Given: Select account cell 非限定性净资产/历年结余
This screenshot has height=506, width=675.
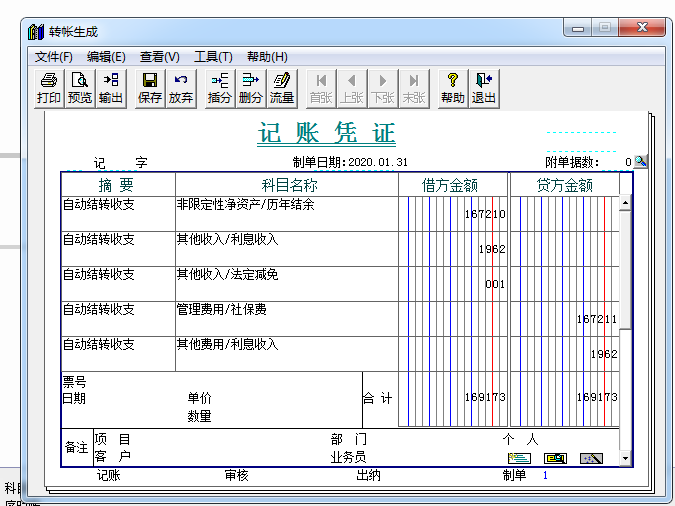Looking at the screenshot, I should (x=287, y=214).
